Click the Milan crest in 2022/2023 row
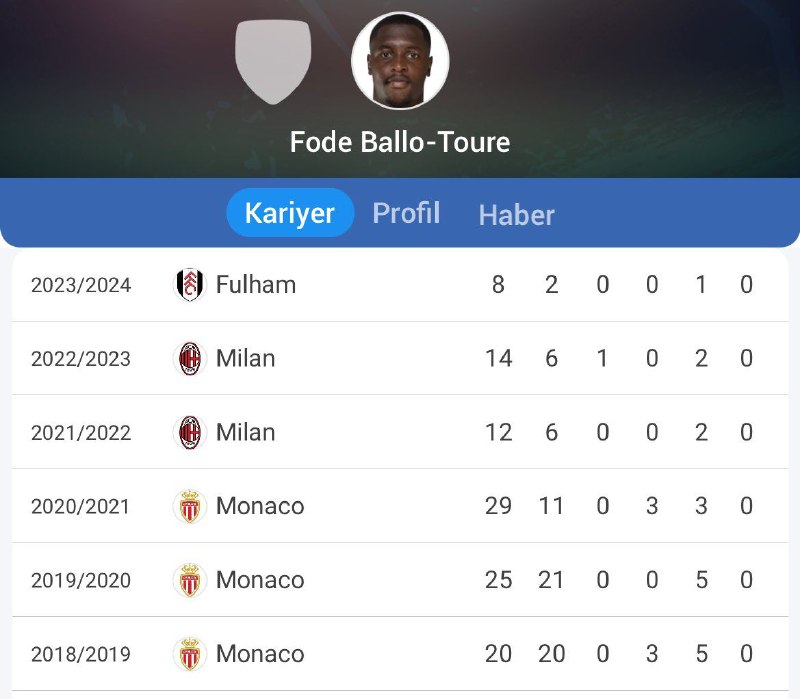 pyautogui.click(x=189, y=358)
